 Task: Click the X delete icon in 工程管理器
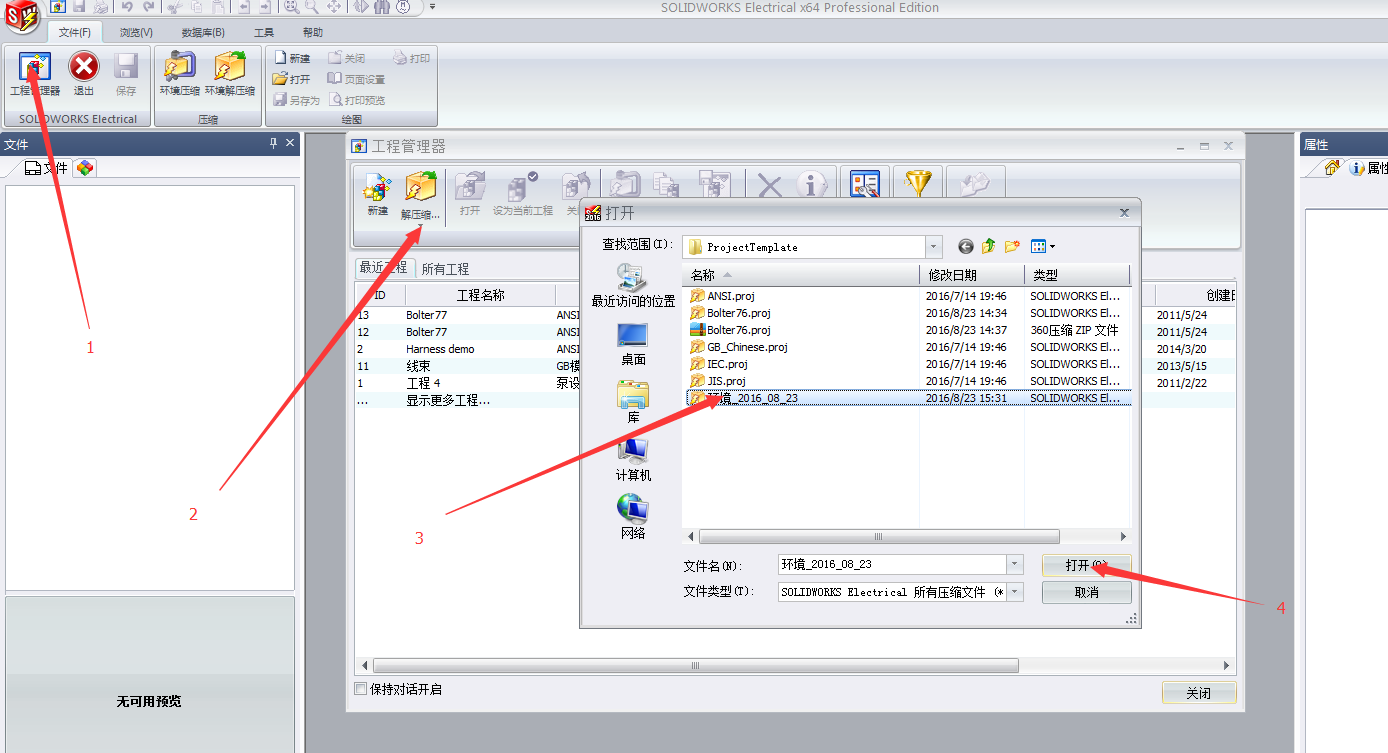point(769,185)
